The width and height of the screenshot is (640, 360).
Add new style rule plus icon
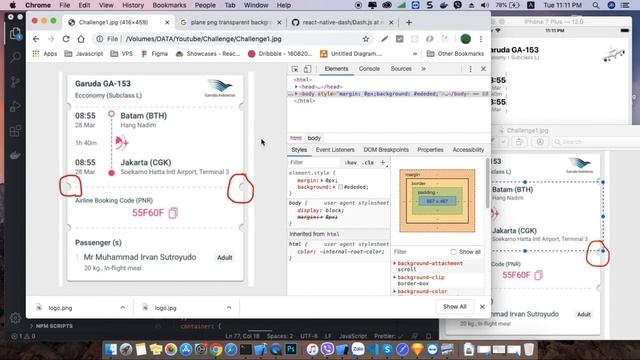tap(382, 162)
